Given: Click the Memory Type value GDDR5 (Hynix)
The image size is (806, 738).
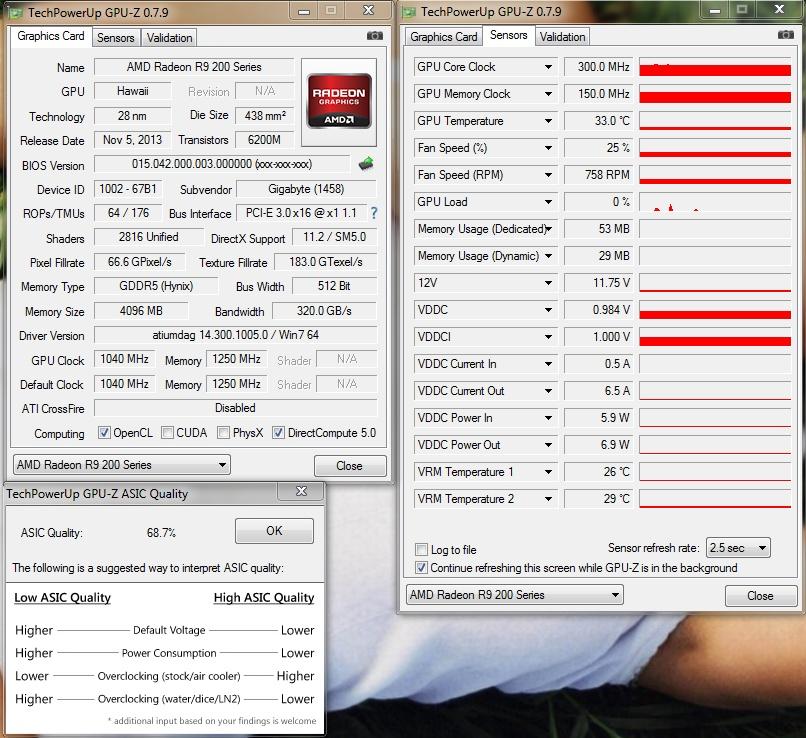Looking at the screenshot, I should pos(156,286).
